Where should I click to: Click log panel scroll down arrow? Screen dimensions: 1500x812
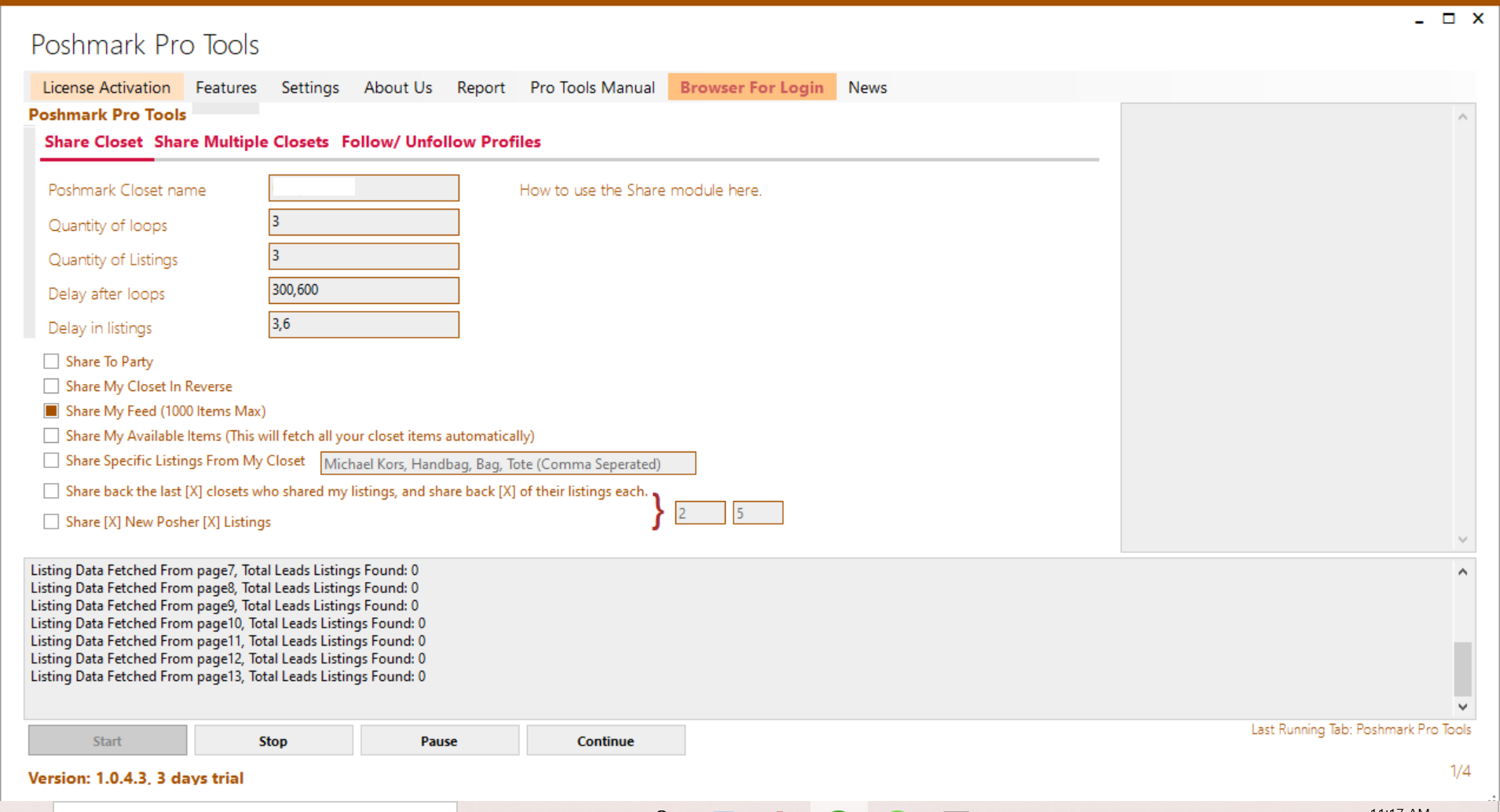pyautogui.click(x=1462, y=707)
